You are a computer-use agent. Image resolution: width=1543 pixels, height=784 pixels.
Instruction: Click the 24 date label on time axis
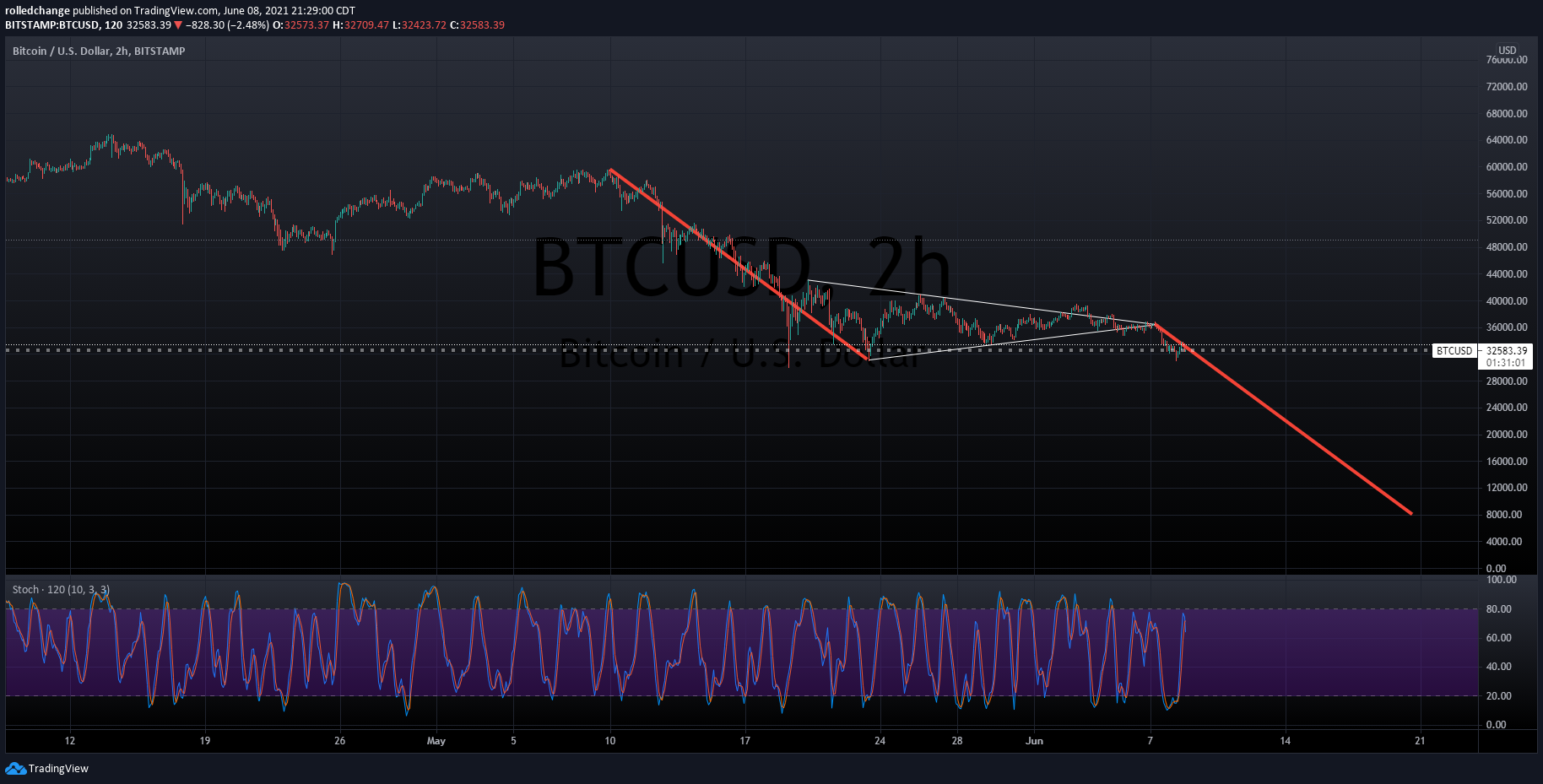coord(880,741)
